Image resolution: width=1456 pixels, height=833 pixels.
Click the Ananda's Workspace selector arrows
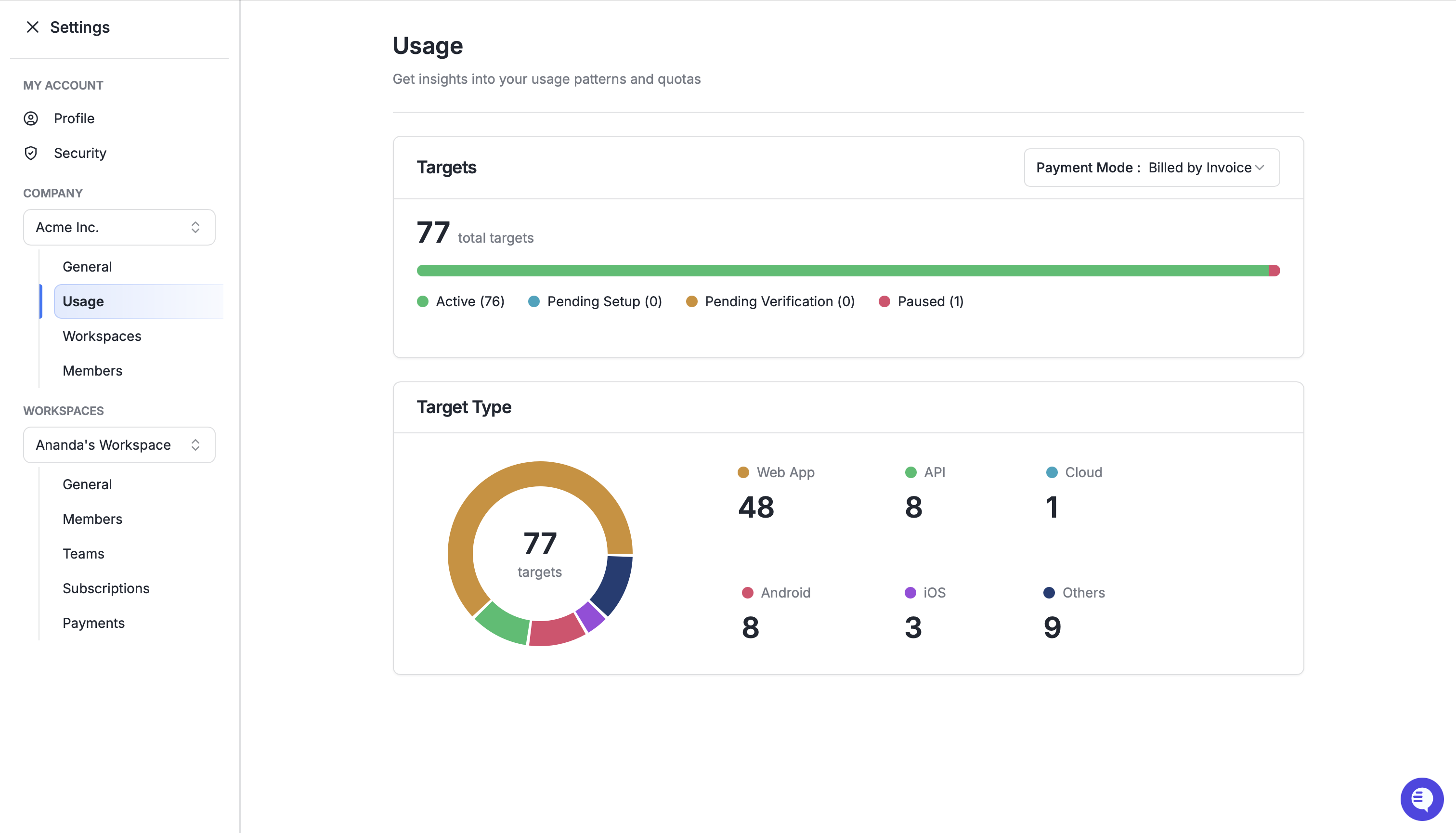(x=195, y=444)
